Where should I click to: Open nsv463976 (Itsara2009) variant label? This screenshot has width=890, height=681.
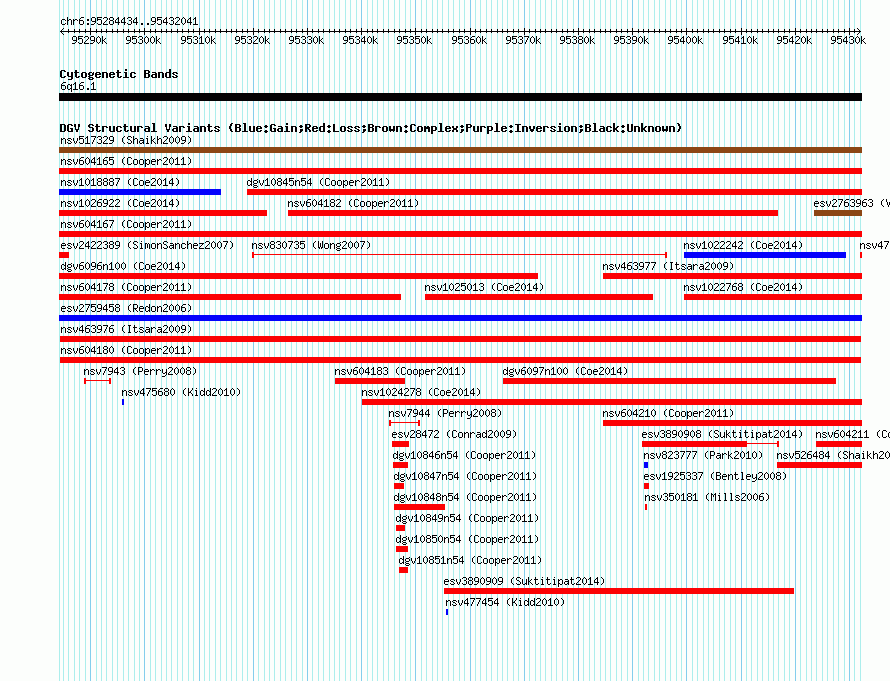[126, 329]
